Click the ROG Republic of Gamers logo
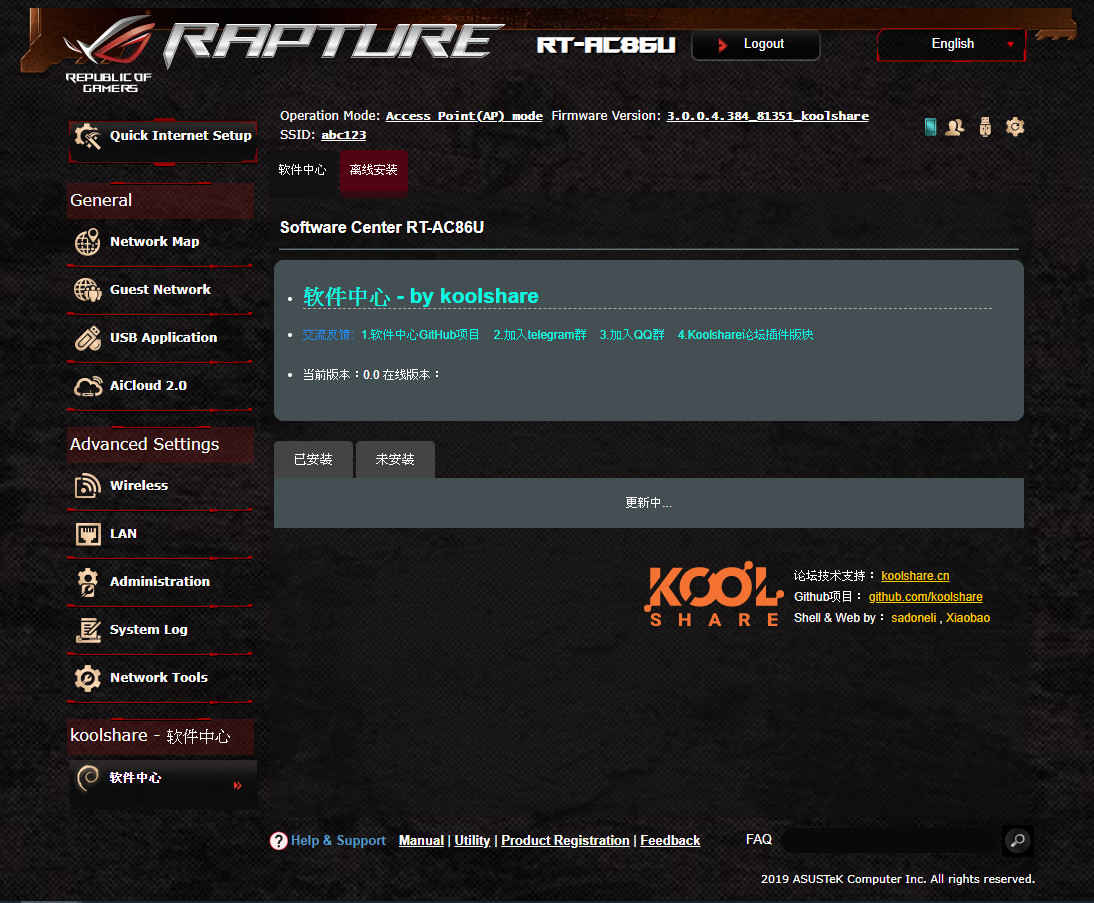Viewport: 1094px width, 903px height. pyautogui.click(x=109, y=54)
